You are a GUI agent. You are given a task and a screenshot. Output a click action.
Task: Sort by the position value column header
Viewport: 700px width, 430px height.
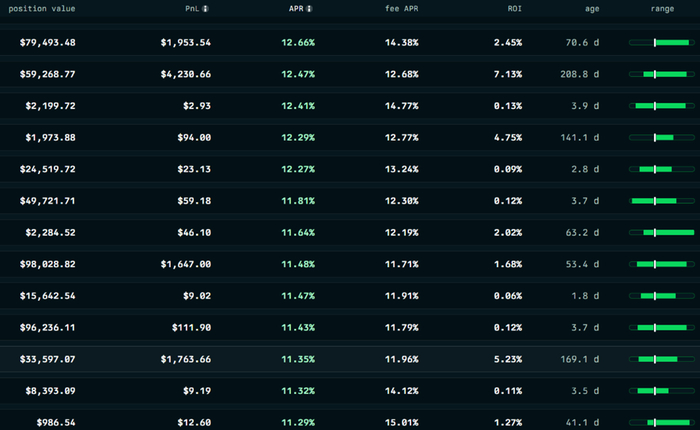point(39,9)
